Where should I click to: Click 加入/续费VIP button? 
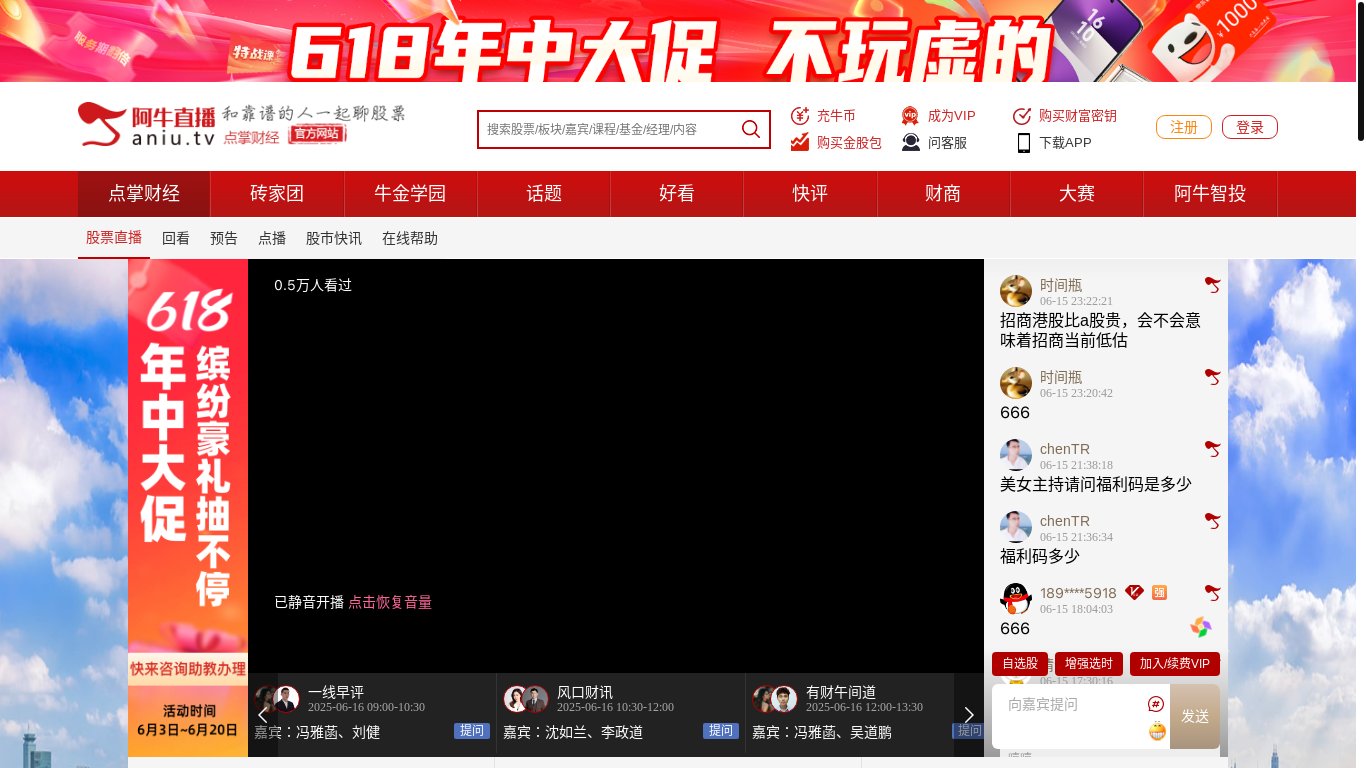tap(1175, 664)
